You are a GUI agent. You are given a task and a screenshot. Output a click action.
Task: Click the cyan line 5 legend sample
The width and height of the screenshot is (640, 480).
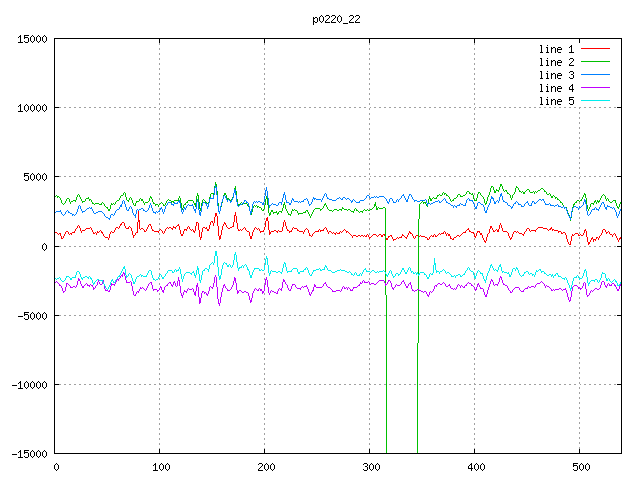(595, 101)
